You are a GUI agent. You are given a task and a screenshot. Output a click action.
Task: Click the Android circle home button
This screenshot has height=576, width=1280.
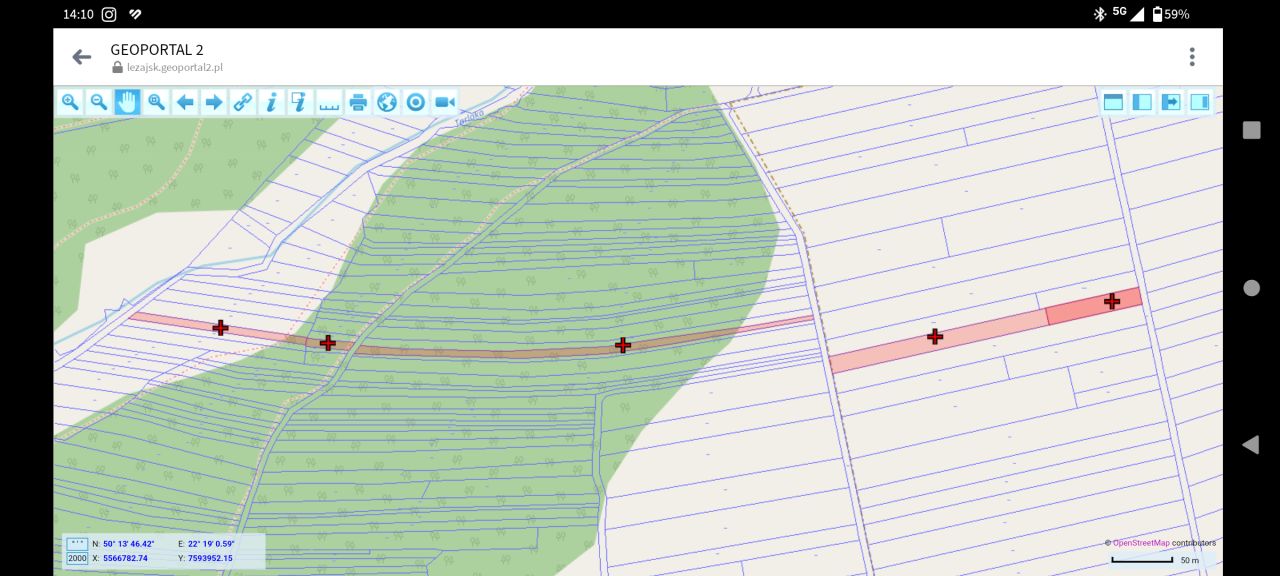click(1251, 288)
